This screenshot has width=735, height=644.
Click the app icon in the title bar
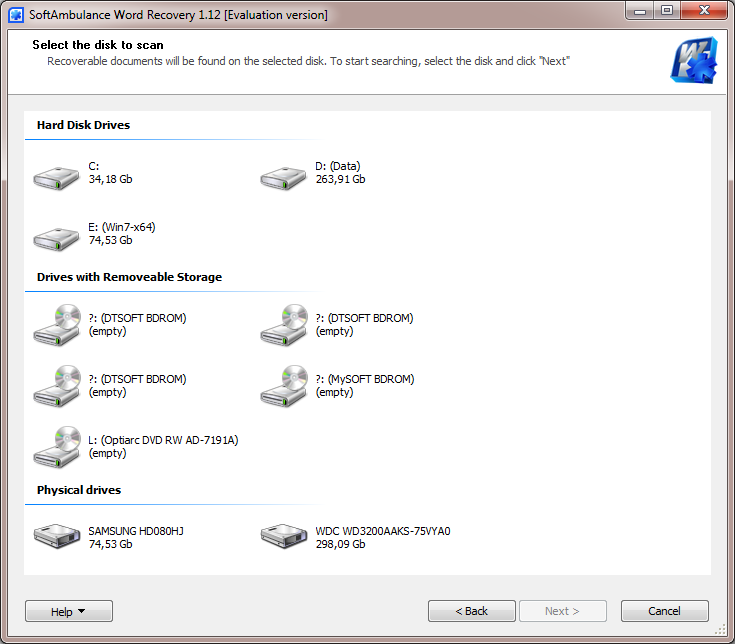(x=16, y=15)
